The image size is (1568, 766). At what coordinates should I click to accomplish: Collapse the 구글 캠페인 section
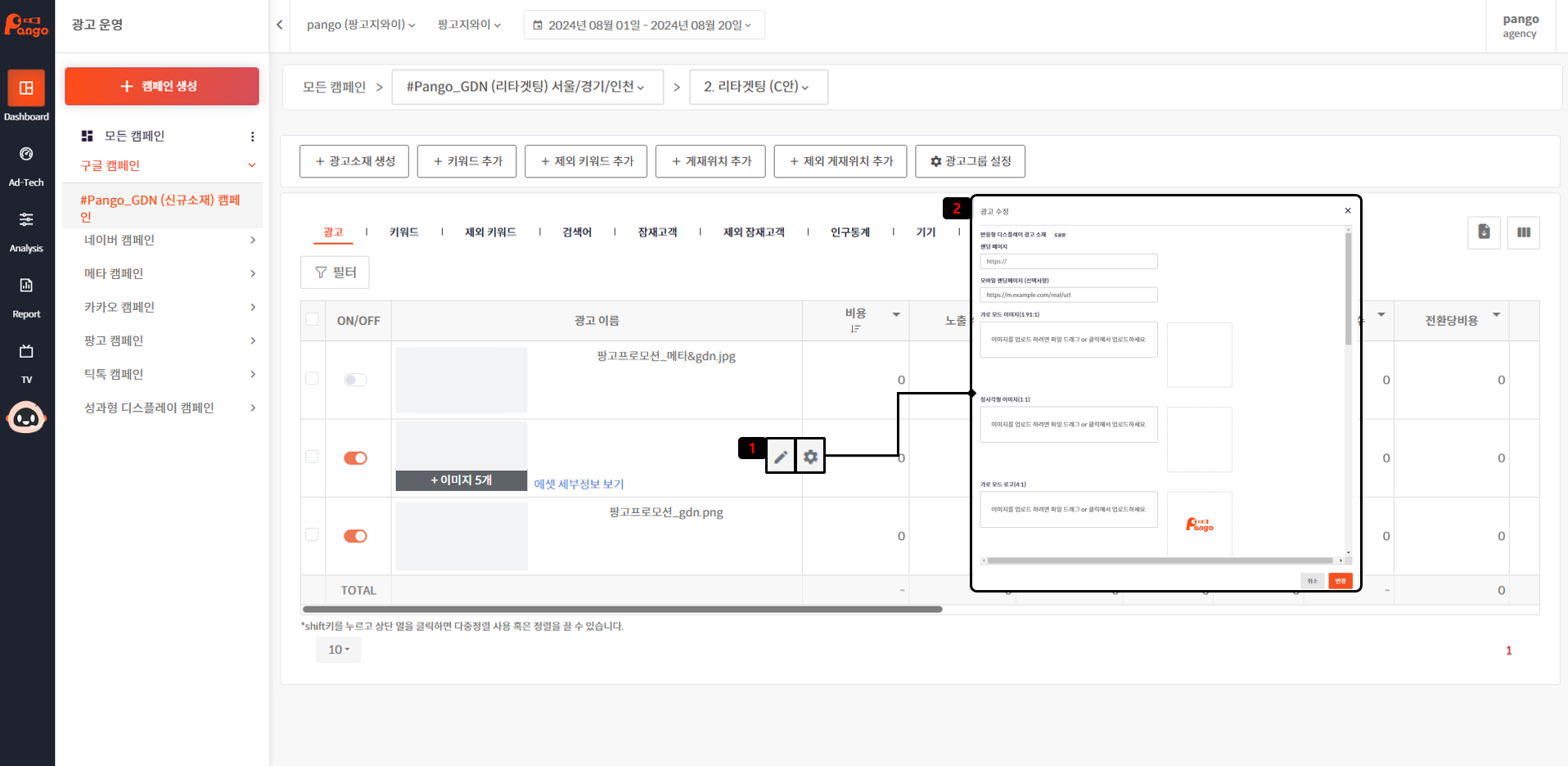pyautogui.click(x=252, y=165)
